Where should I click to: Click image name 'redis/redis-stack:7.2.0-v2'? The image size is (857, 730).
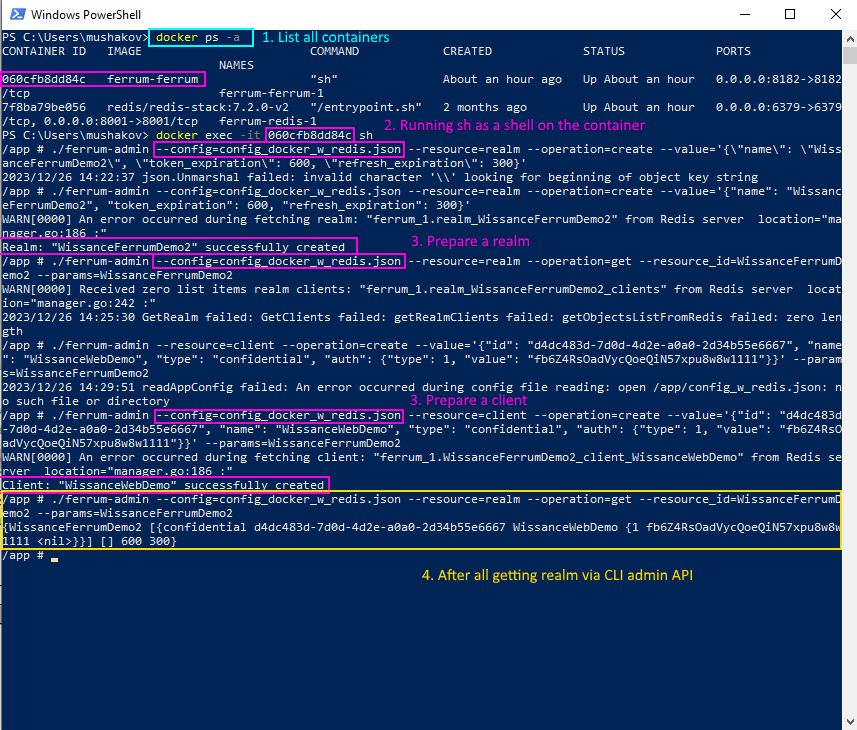[198, 107]
